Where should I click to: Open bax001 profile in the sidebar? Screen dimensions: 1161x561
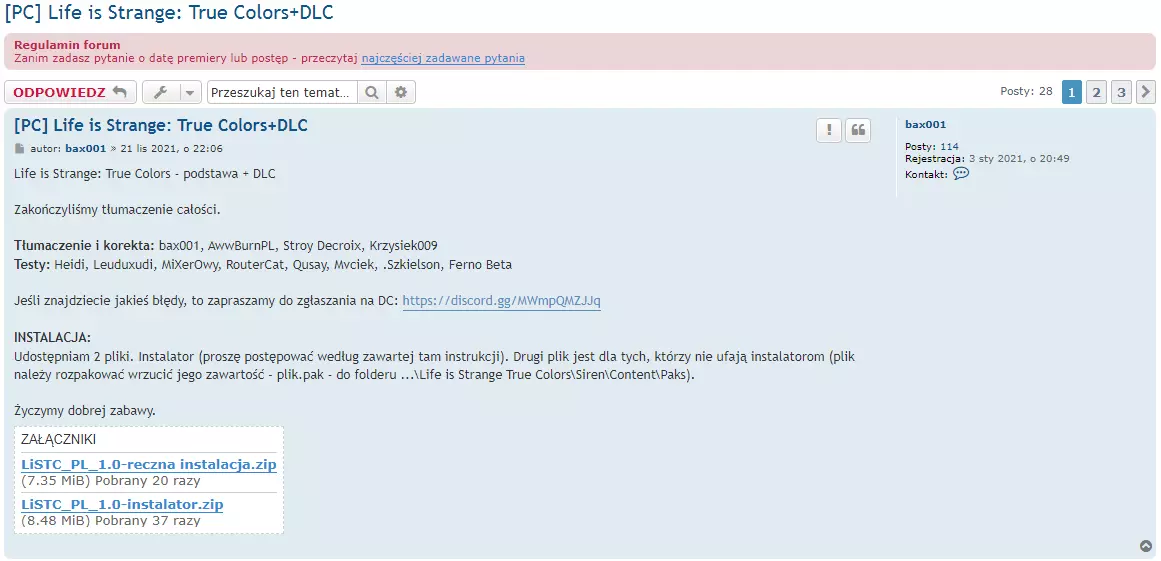[926, 125]
